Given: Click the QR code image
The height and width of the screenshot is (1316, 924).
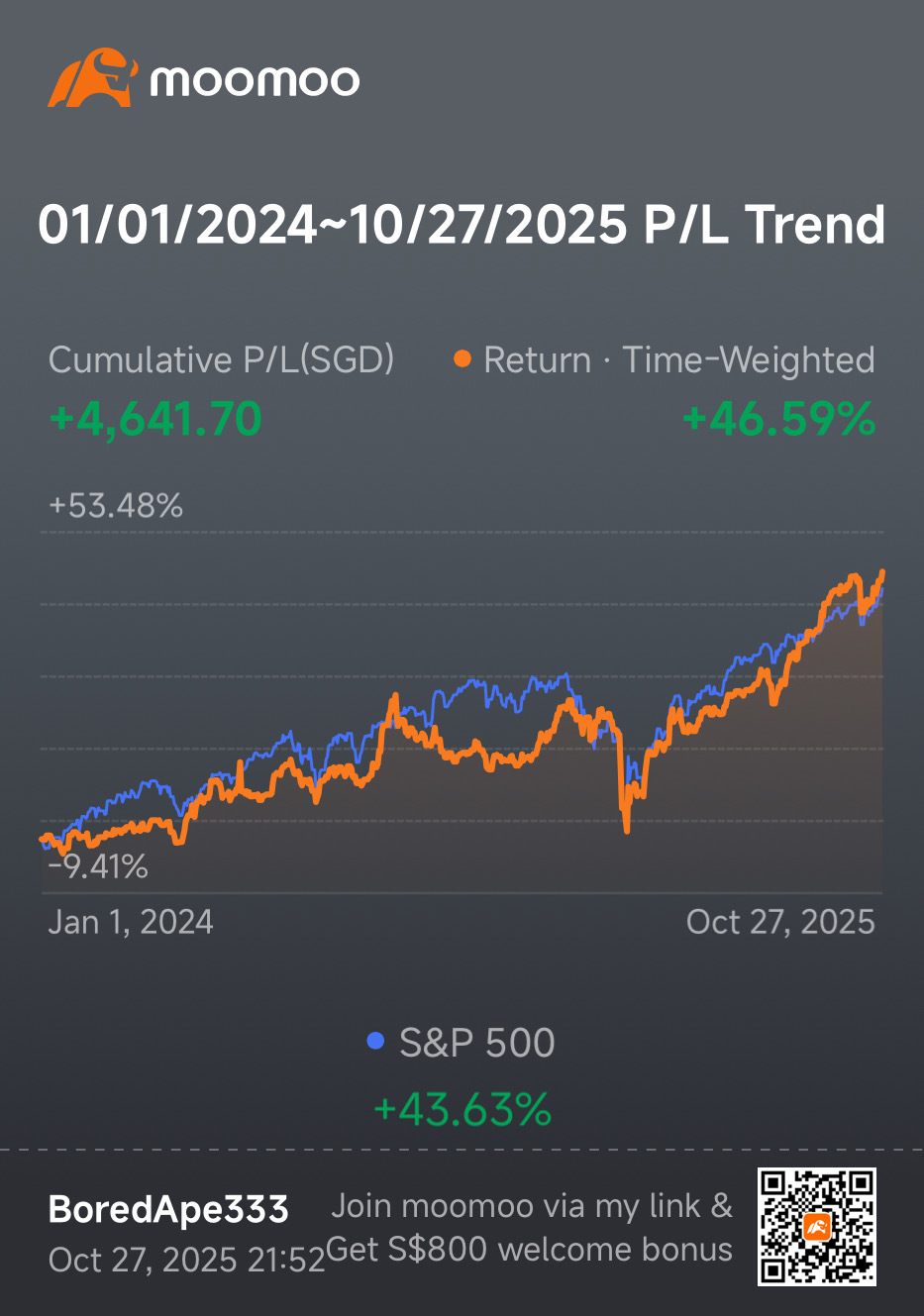Looking at the screenshot, I should click(817, 1226).
